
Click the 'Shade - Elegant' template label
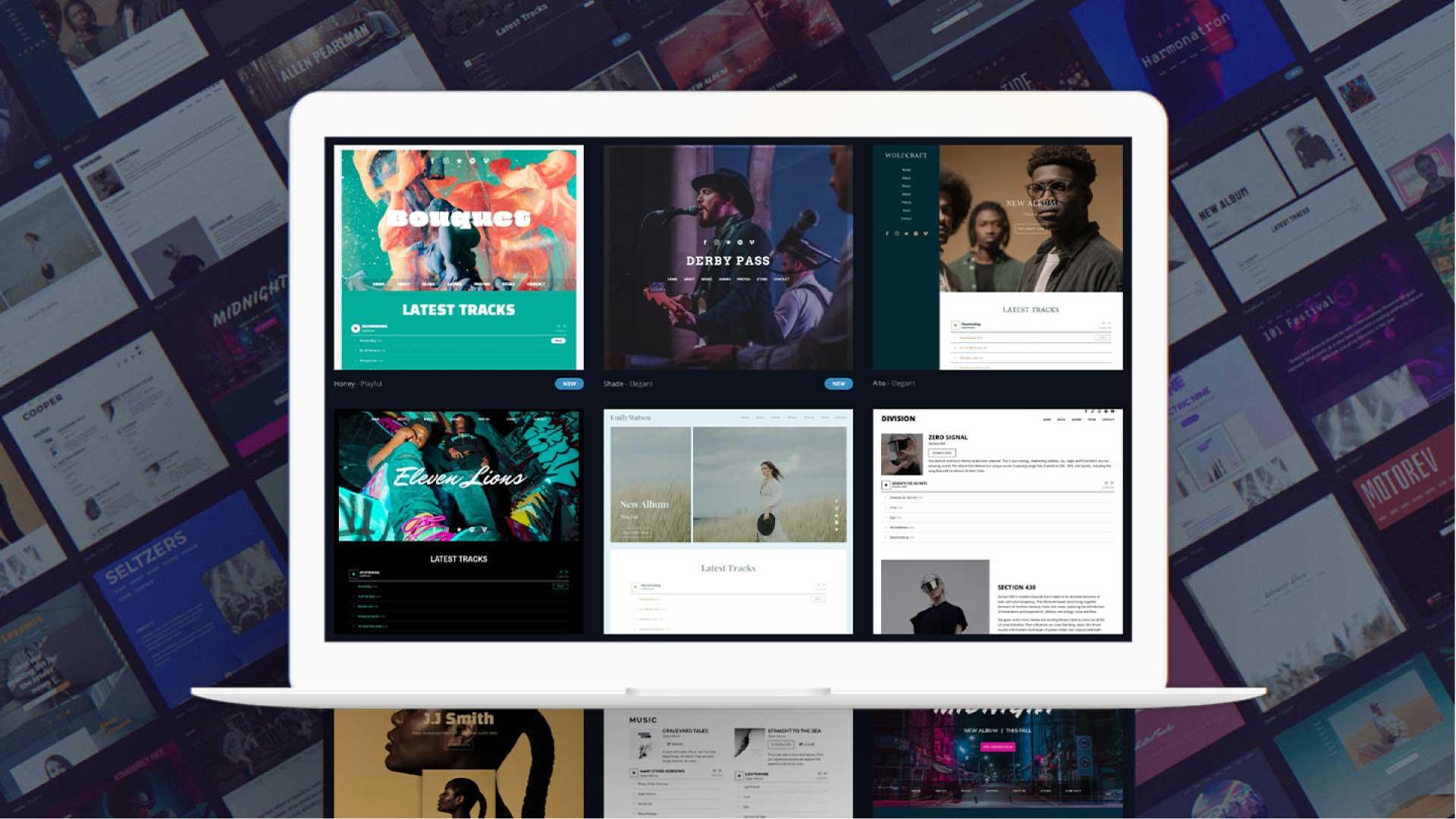[628, 384]
